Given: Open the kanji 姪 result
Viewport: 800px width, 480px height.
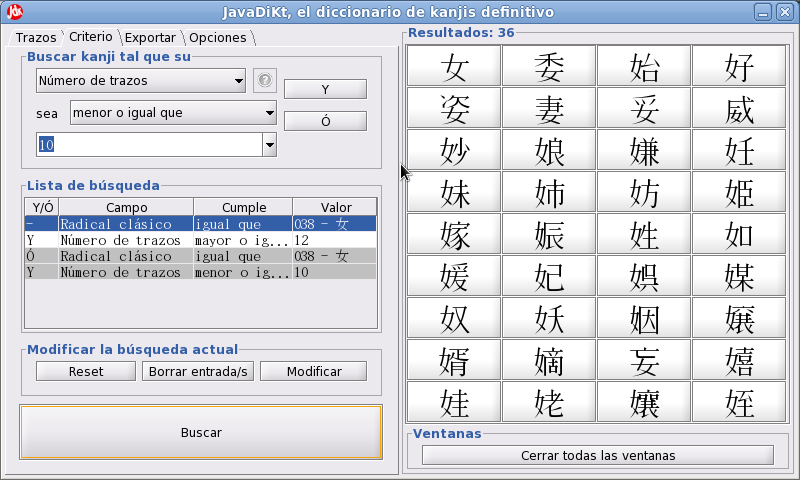Looking at the screenshot, I should [x=739, y=402].
